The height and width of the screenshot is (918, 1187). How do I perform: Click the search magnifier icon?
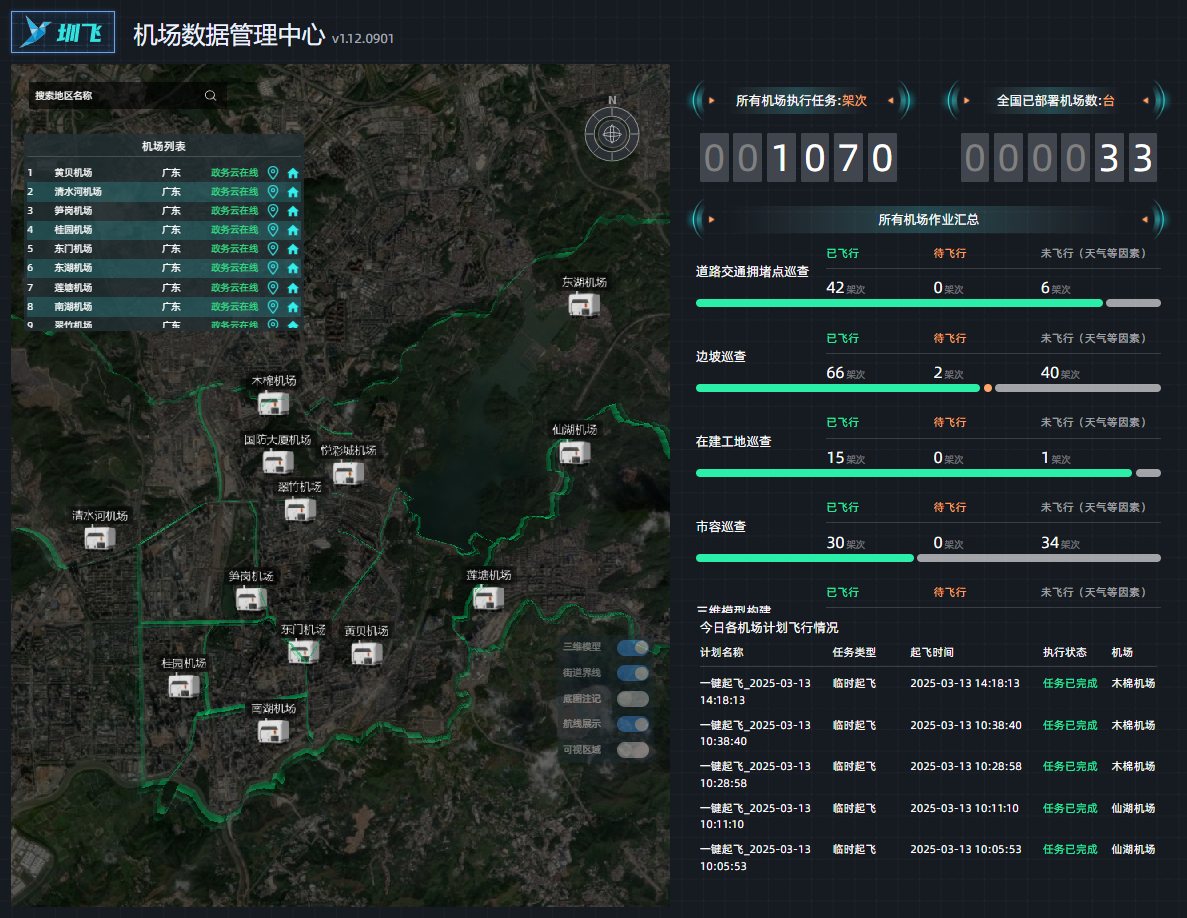[x=210, y=96]
